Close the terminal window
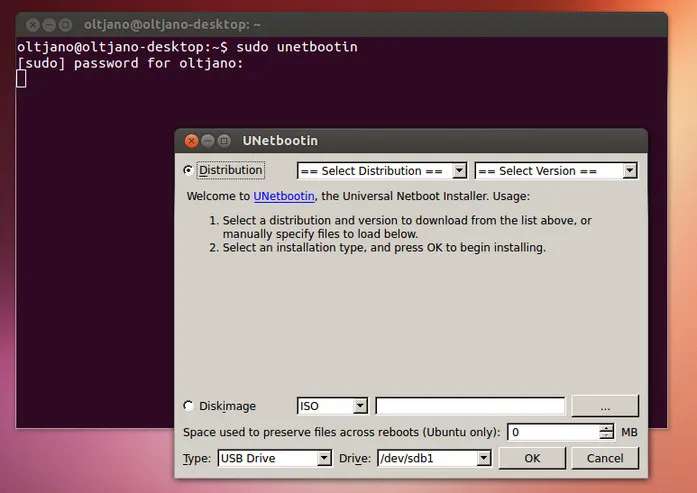Viewport: 697px width, 493px height. (x=33, y=25)
